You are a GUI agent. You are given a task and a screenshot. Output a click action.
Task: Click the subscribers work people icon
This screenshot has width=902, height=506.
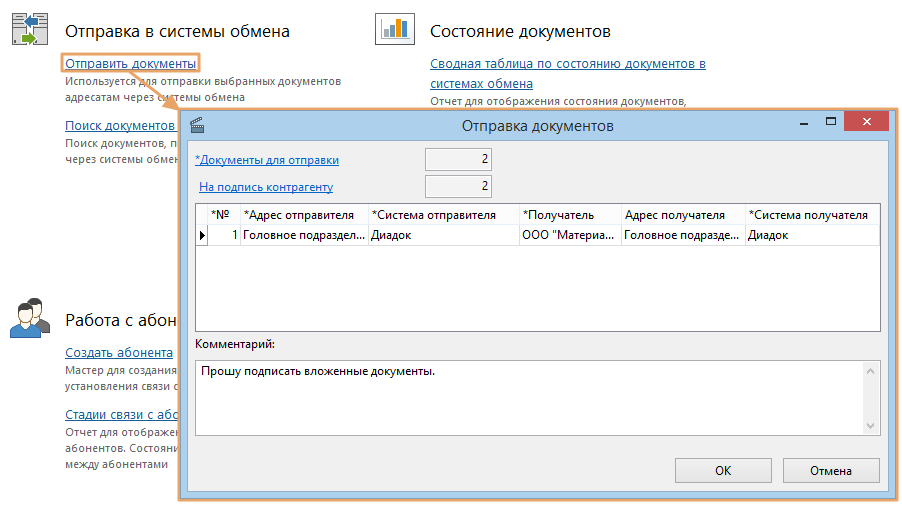click(30, 318)
